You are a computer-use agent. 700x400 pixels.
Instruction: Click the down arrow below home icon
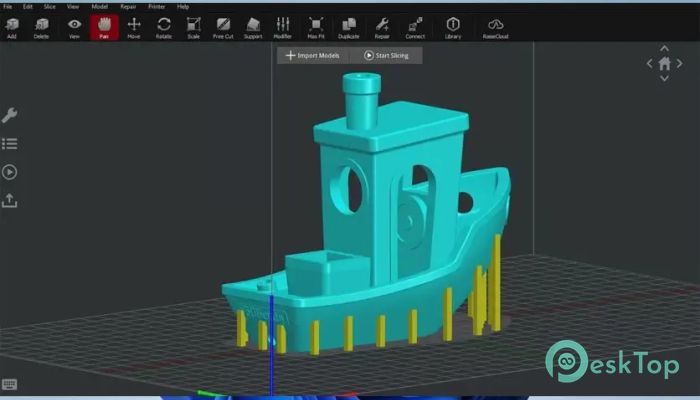point(664,79)
